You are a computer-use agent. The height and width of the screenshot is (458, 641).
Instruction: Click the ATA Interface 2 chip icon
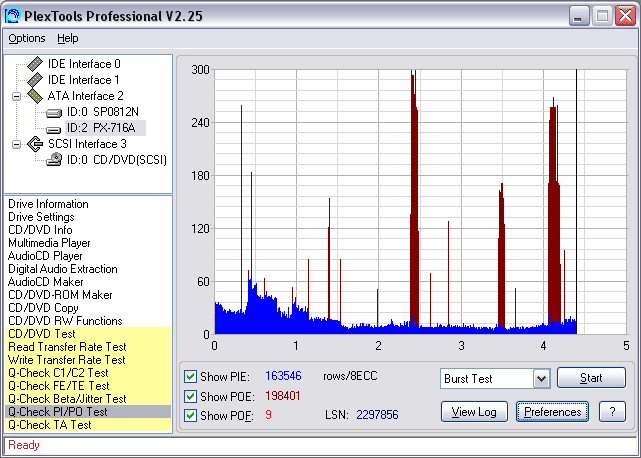(x=35, y=96)
